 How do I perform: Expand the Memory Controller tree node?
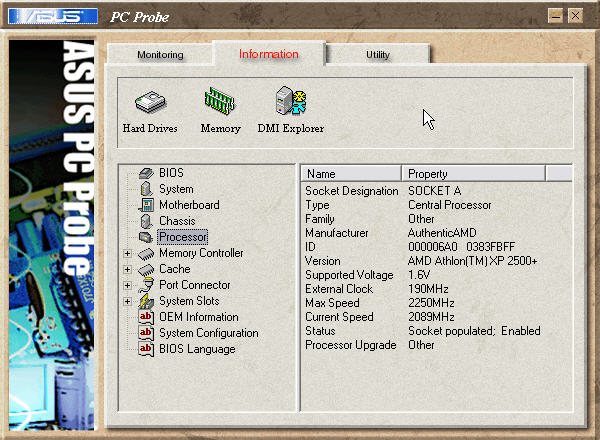pos(127,253)
